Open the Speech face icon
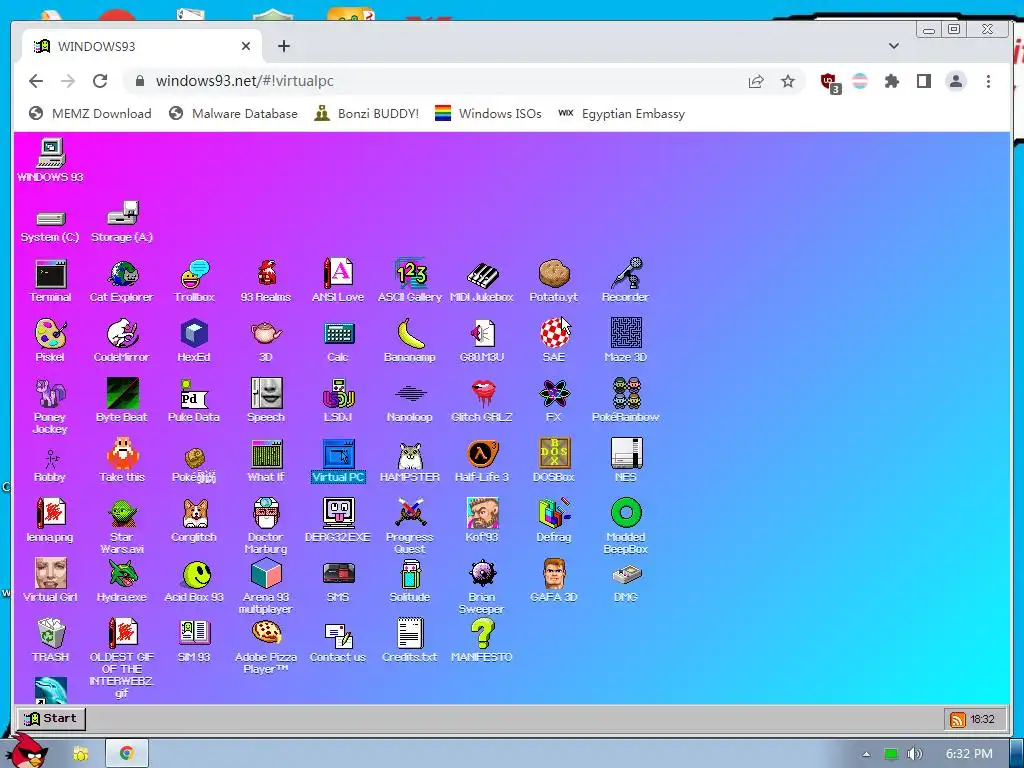Viewport: 1024px width, 768px height. (x=266, y=400)
